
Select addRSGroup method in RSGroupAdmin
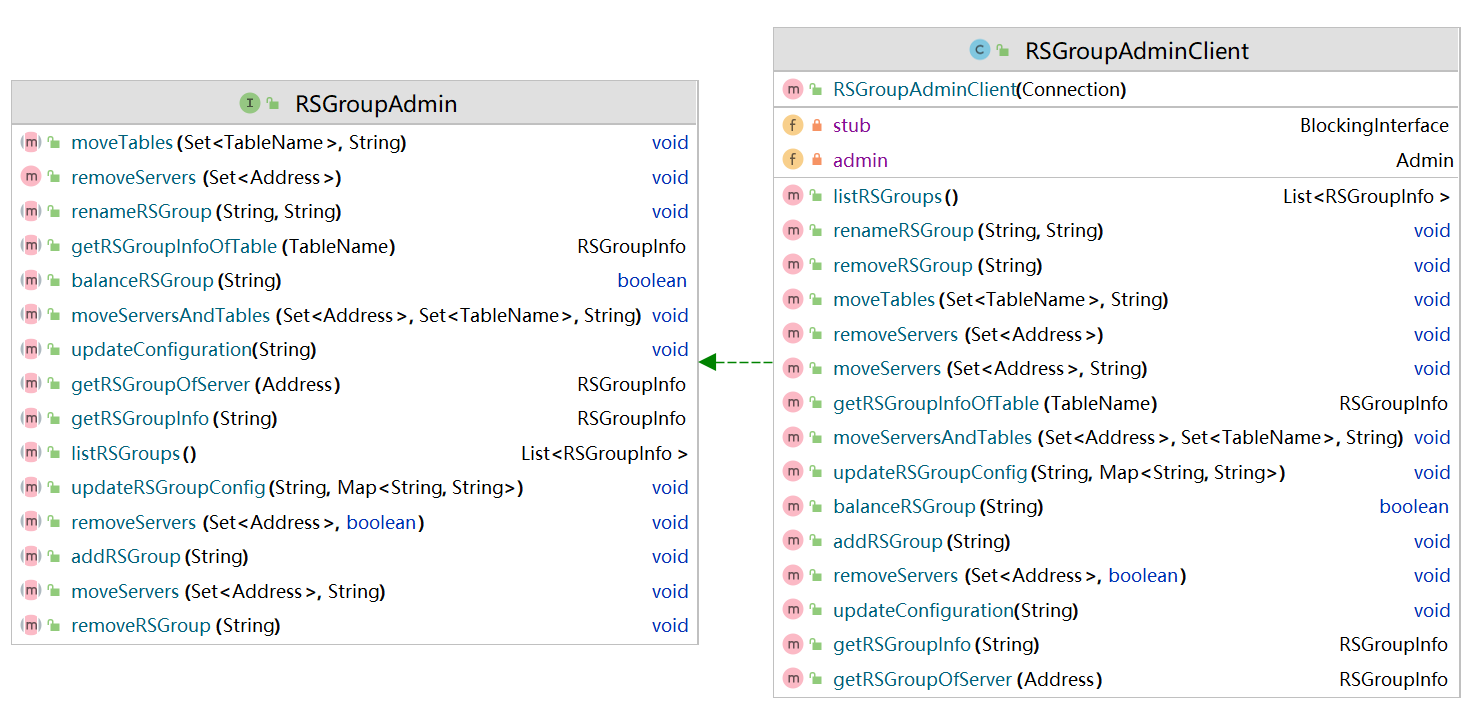(125, 557)
